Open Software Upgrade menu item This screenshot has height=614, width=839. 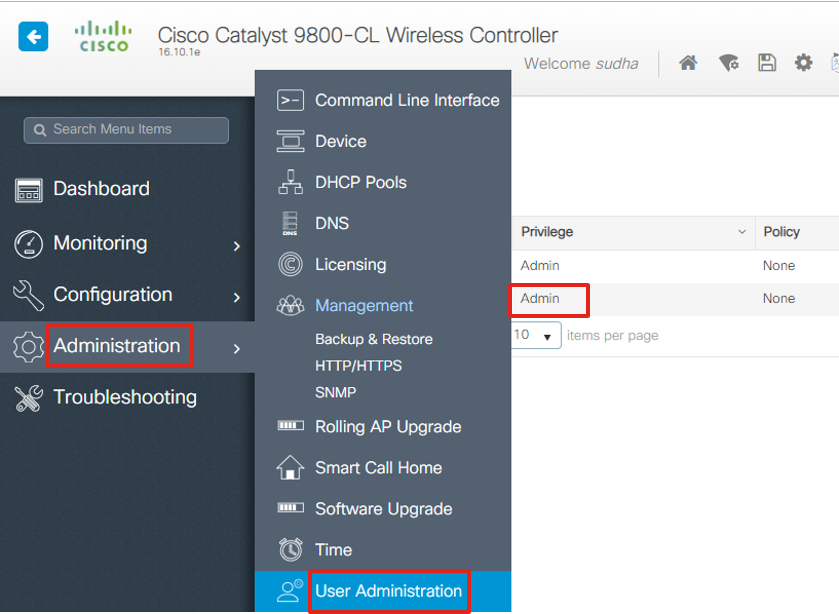[x=384, y=509]
